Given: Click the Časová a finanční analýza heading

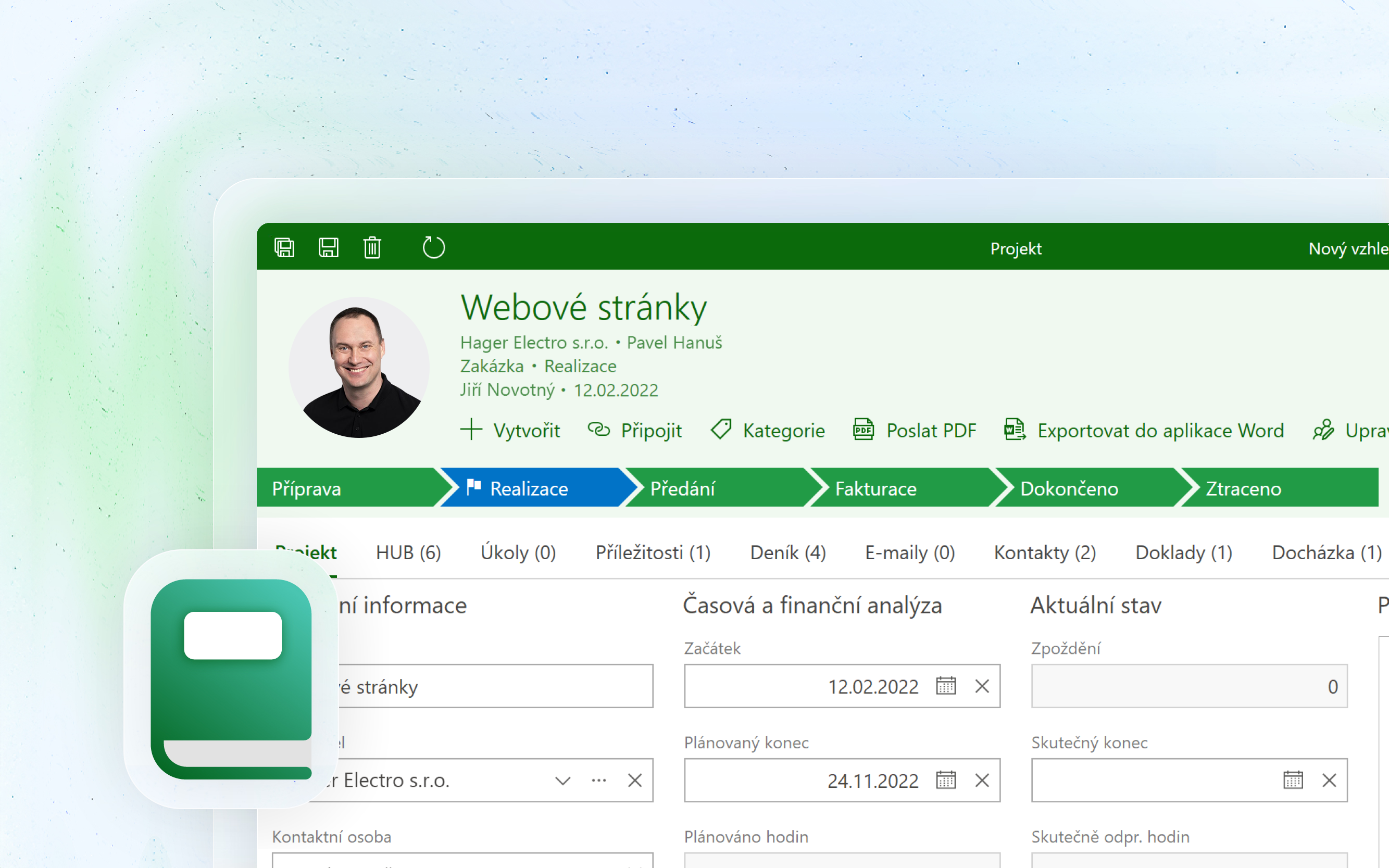Looking at the screenshot, I should point(812,606).
